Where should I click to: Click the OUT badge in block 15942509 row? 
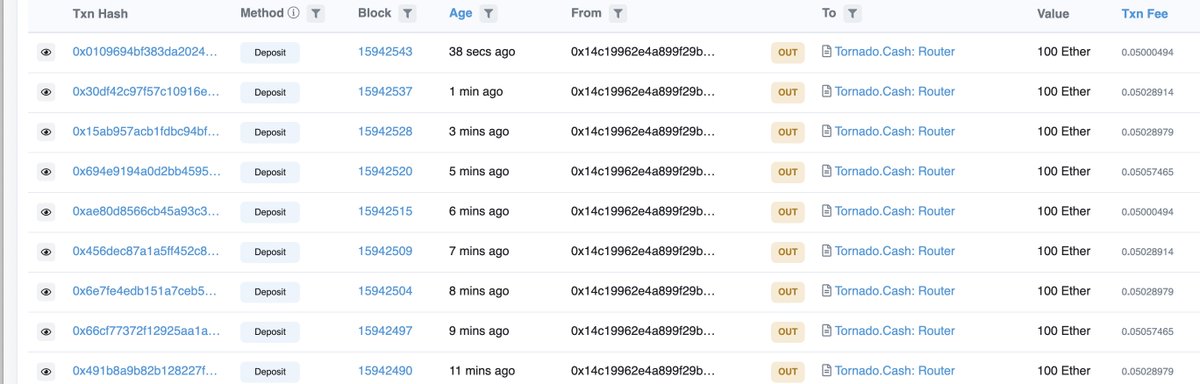pyautogui.click(x=788, y=252)
